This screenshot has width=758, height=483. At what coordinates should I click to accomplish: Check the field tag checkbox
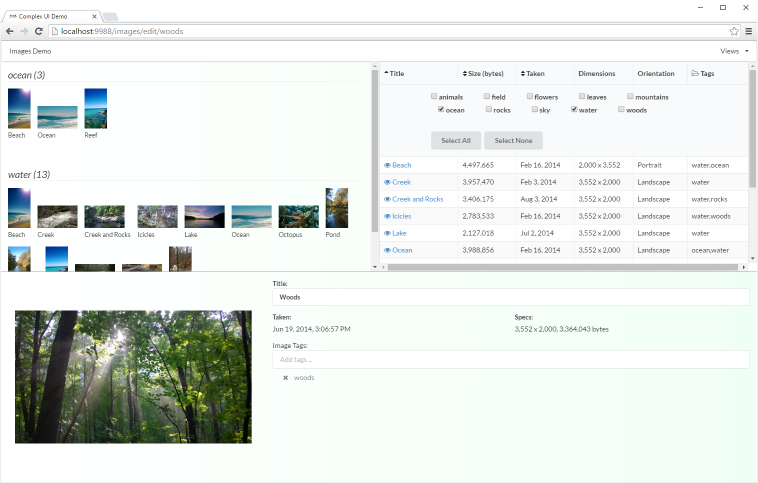tap(487, 96)
